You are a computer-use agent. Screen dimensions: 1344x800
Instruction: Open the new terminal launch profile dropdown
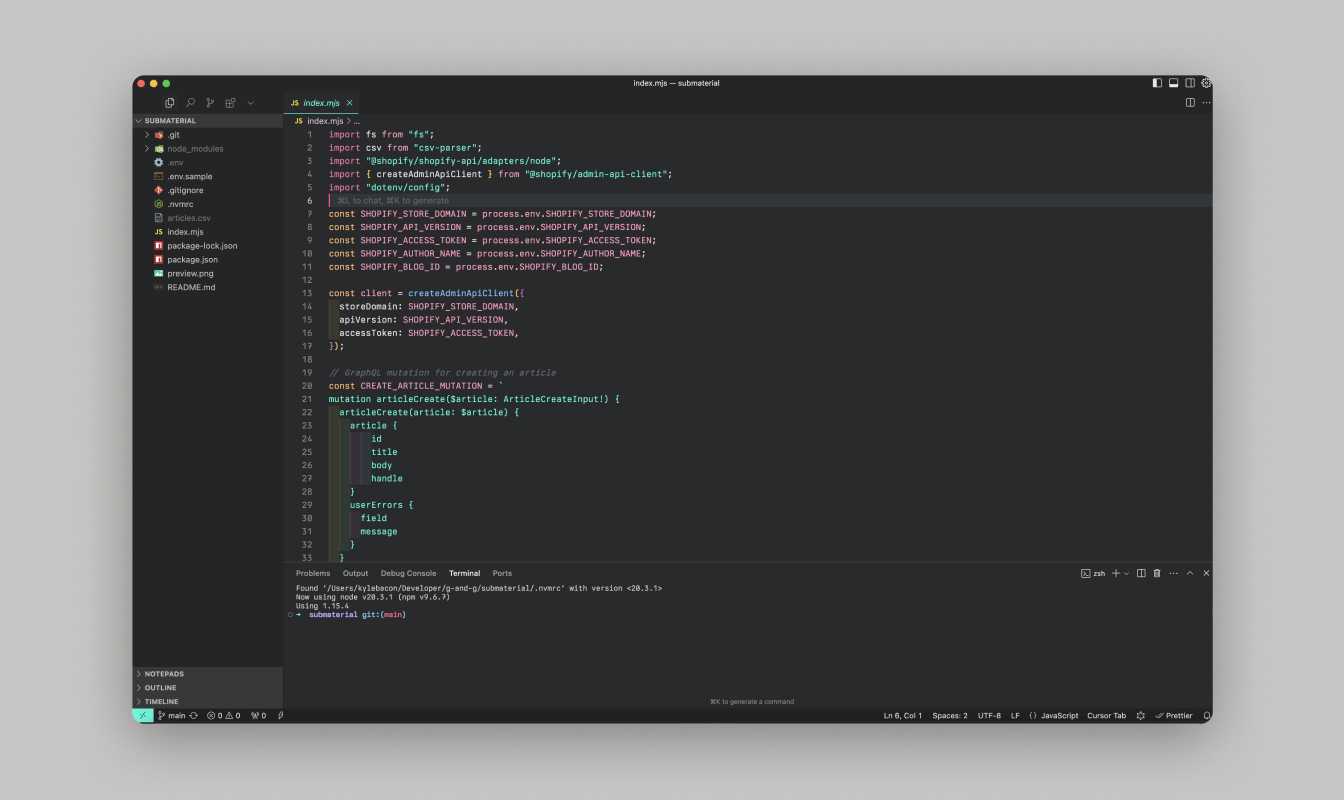(1127, 573)
